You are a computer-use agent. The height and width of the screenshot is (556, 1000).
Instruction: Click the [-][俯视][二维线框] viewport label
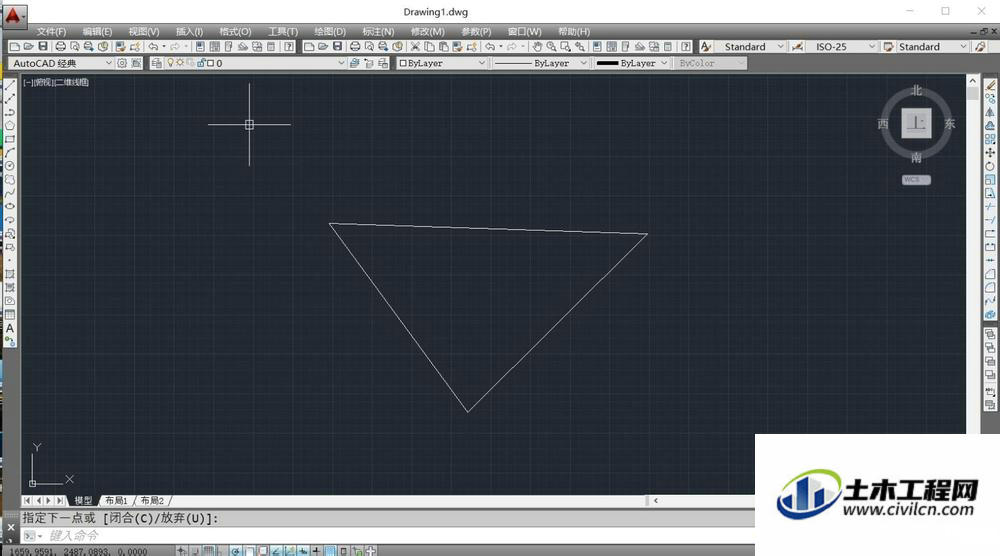(56, 82)
